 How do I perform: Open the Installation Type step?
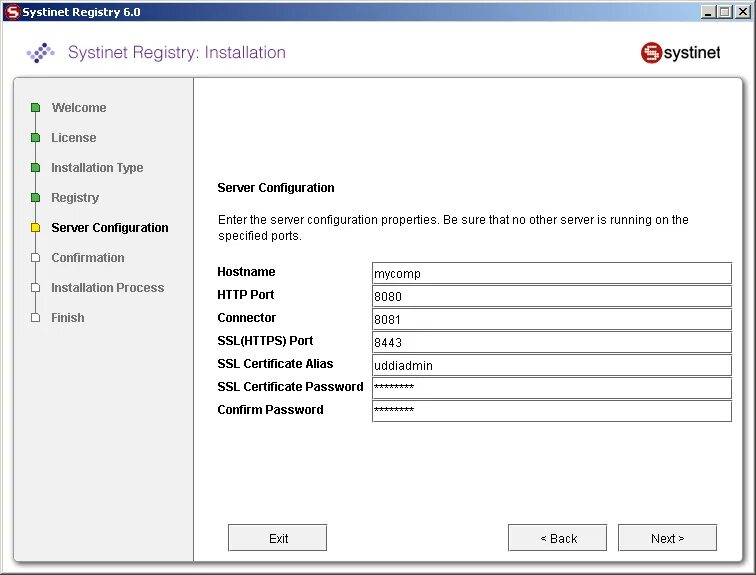click(x=97, y=167)
